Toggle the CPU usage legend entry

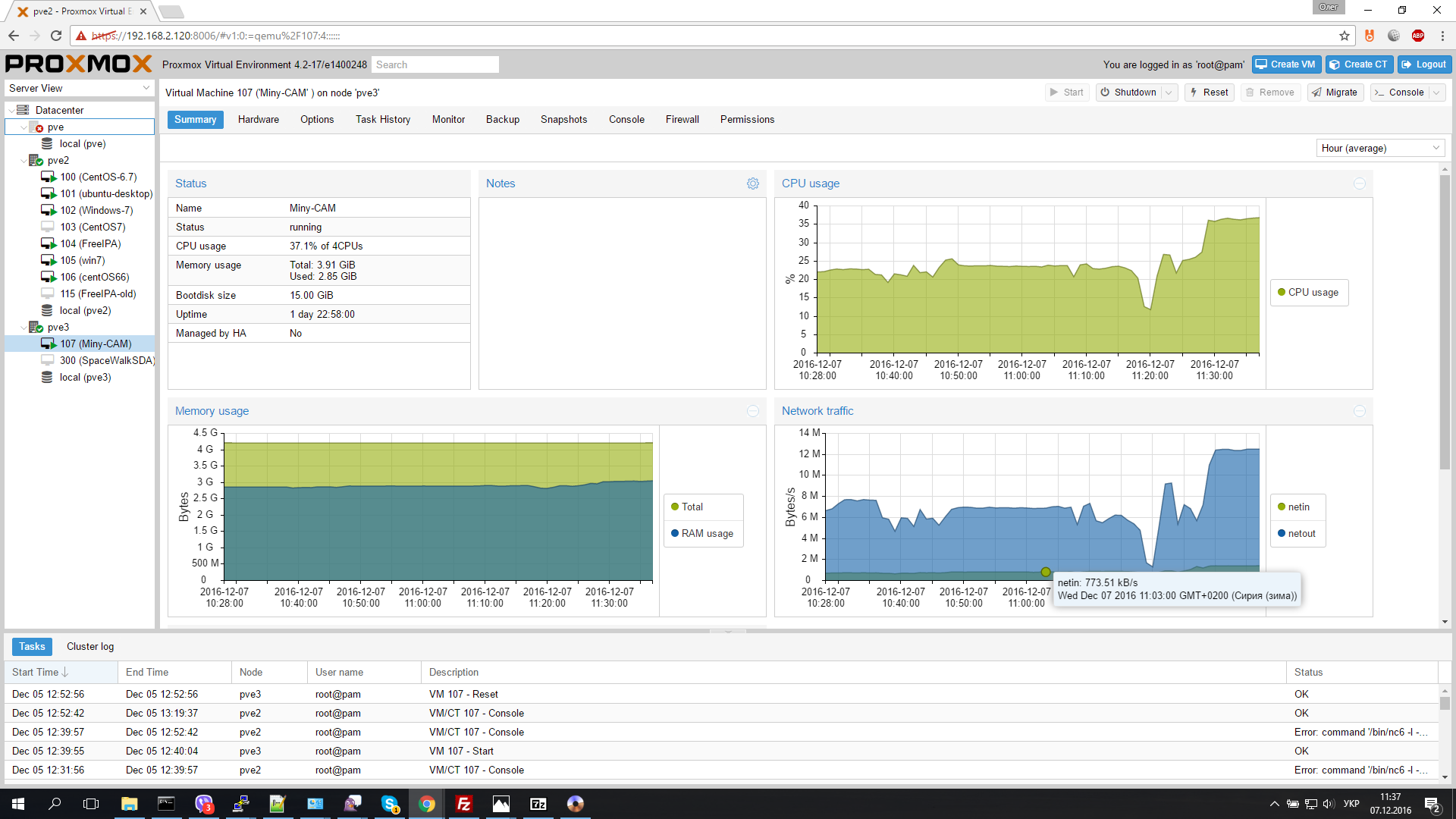click(x=1308, y=292)
